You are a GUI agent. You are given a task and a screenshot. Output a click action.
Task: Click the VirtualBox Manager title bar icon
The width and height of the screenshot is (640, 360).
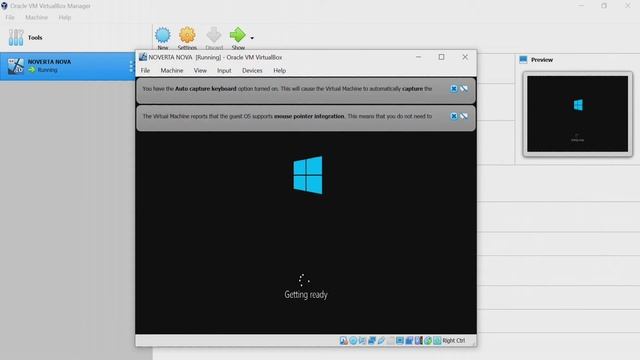pyautogui.click(x=4, y=6)
